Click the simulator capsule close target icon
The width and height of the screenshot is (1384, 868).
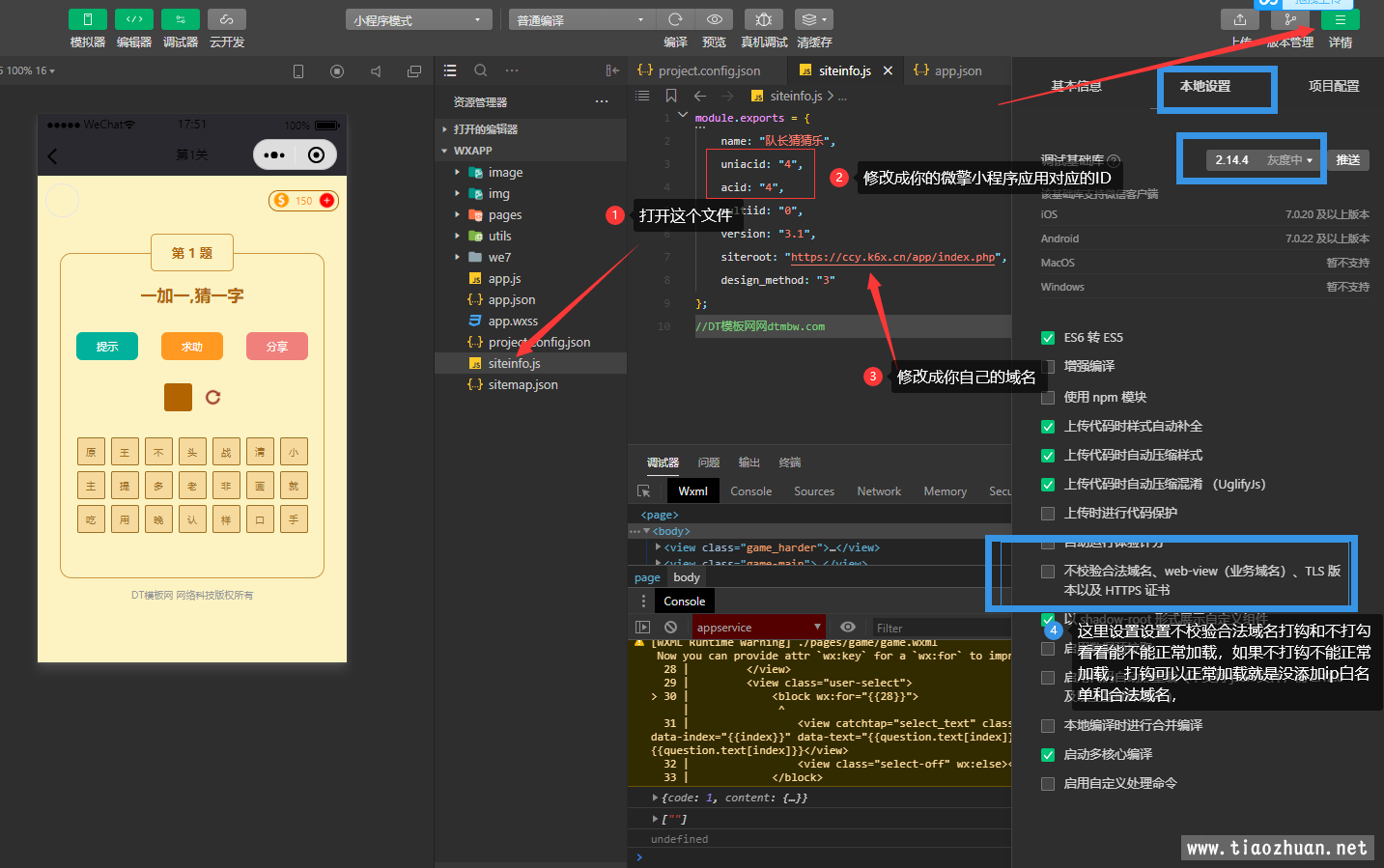coord(316,154)
